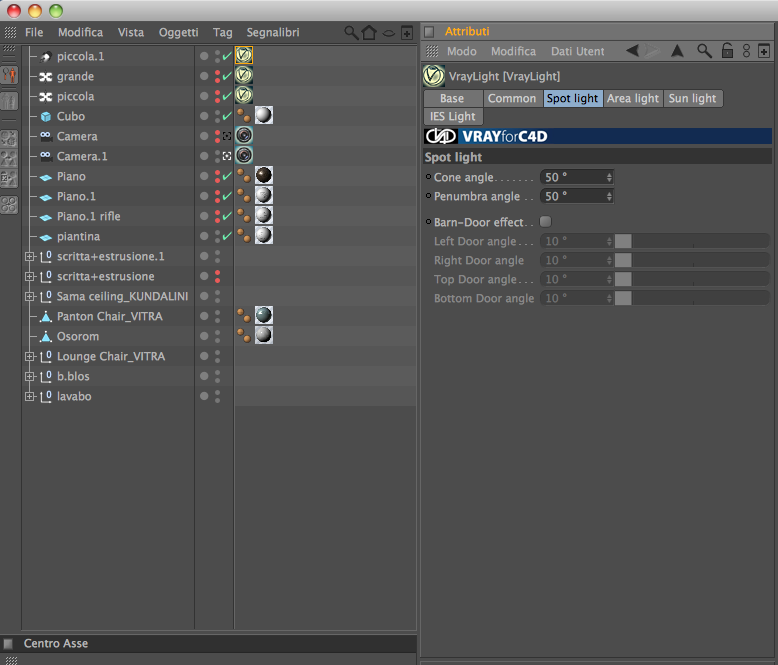
Task: Click the back arrow in Attributi panel
Action: [632, 51]
